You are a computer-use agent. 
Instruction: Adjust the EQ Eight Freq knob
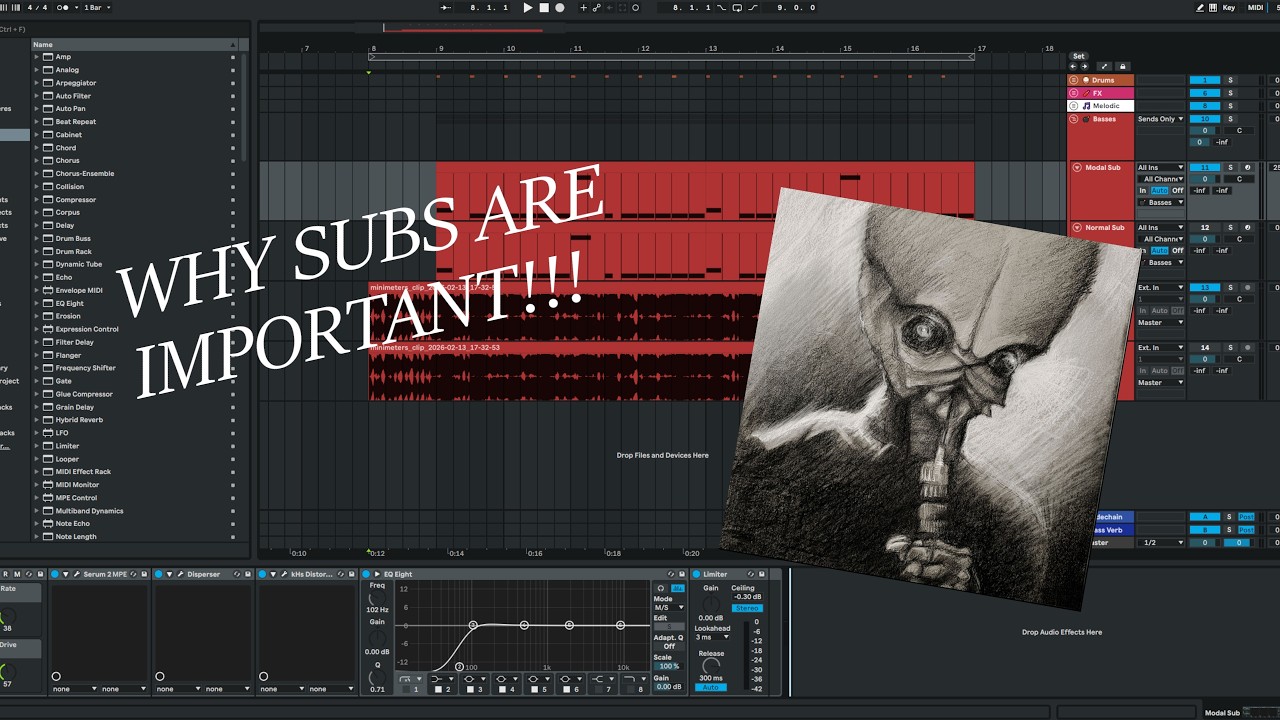tap(377, 598)
